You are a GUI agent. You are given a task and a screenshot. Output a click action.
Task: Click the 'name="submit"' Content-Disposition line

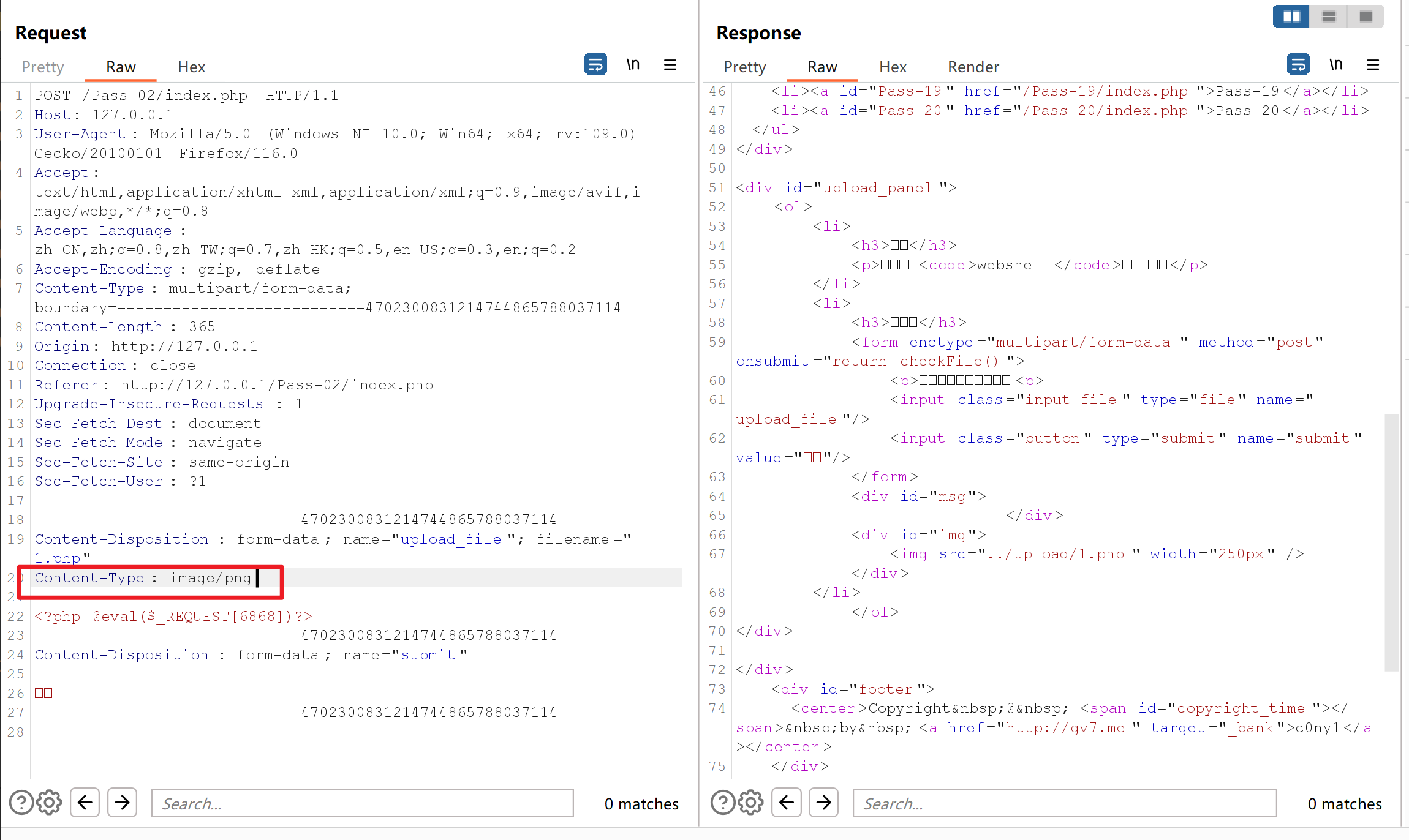point(251,655)
